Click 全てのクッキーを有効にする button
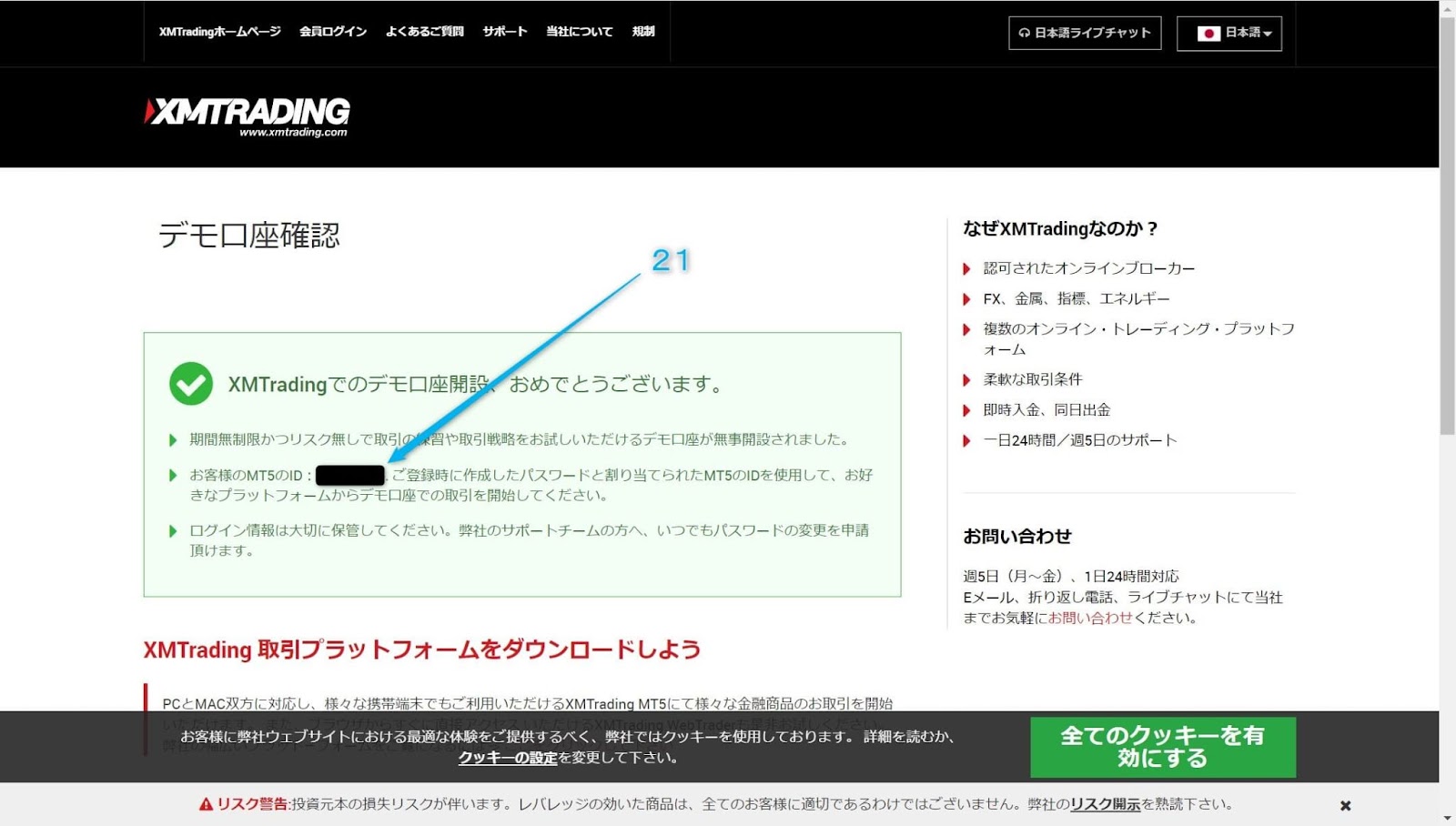 [x=1163, y=747]
